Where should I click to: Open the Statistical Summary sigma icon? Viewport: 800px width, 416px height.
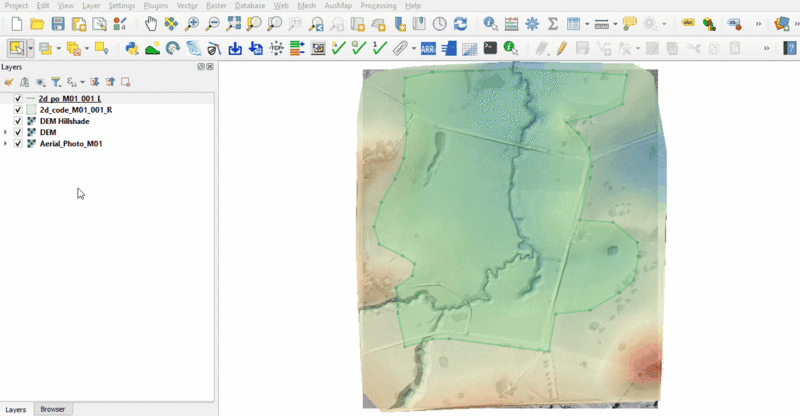click(551, 23)
